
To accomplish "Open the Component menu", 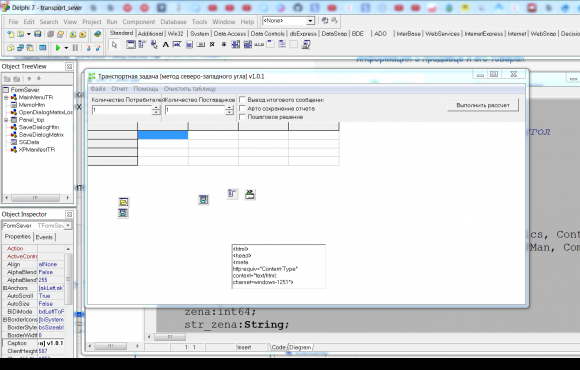I will [139, 22].
